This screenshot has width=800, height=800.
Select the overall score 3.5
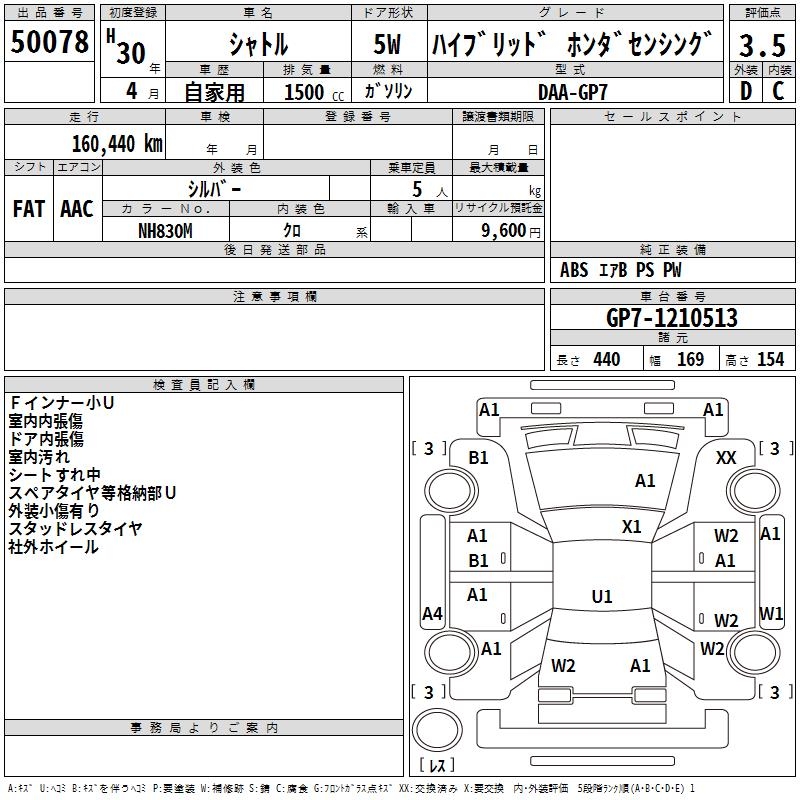tap(762, 45)
